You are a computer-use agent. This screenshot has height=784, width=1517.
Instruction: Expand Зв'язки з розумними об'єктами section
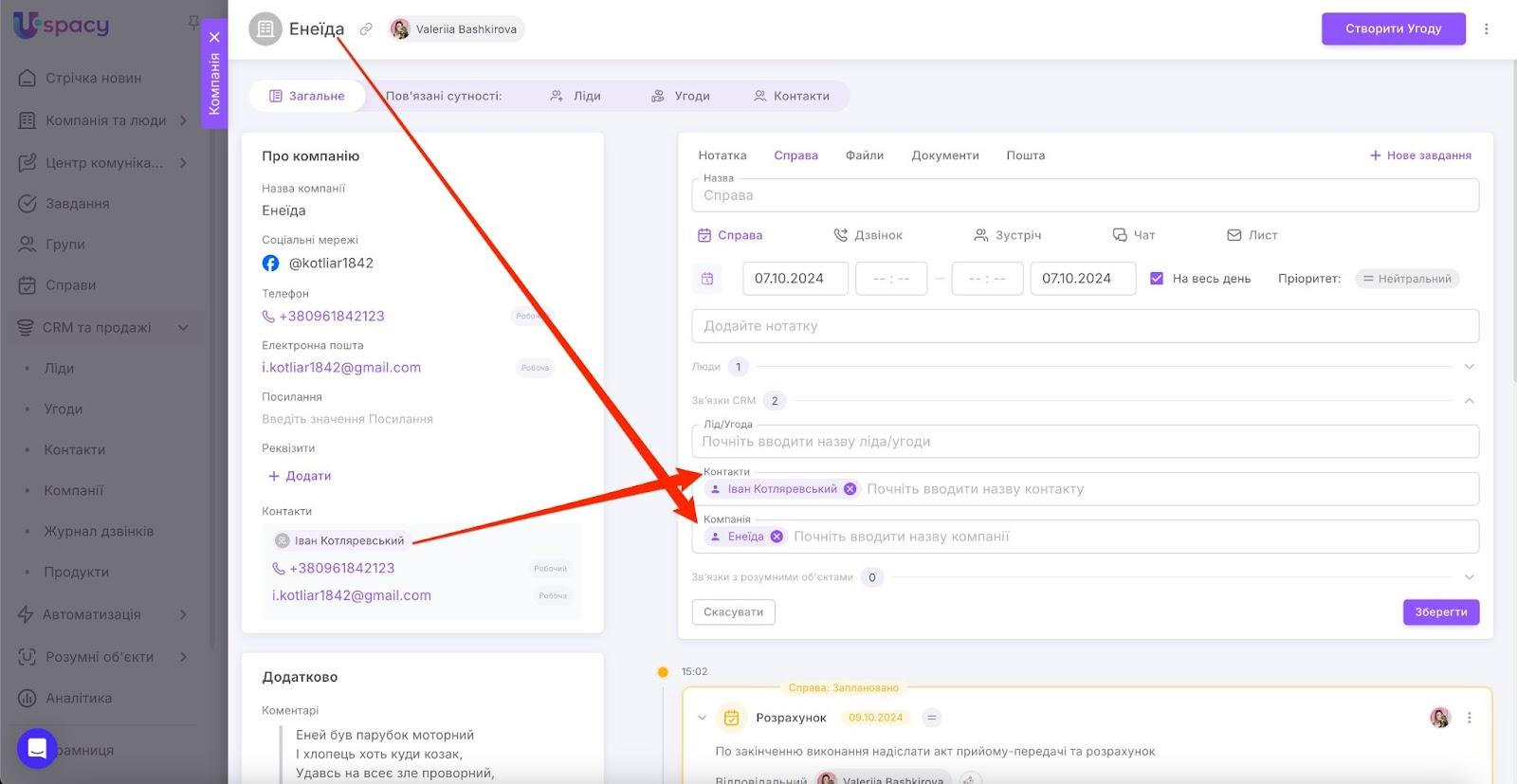[x=1469, y=577]
